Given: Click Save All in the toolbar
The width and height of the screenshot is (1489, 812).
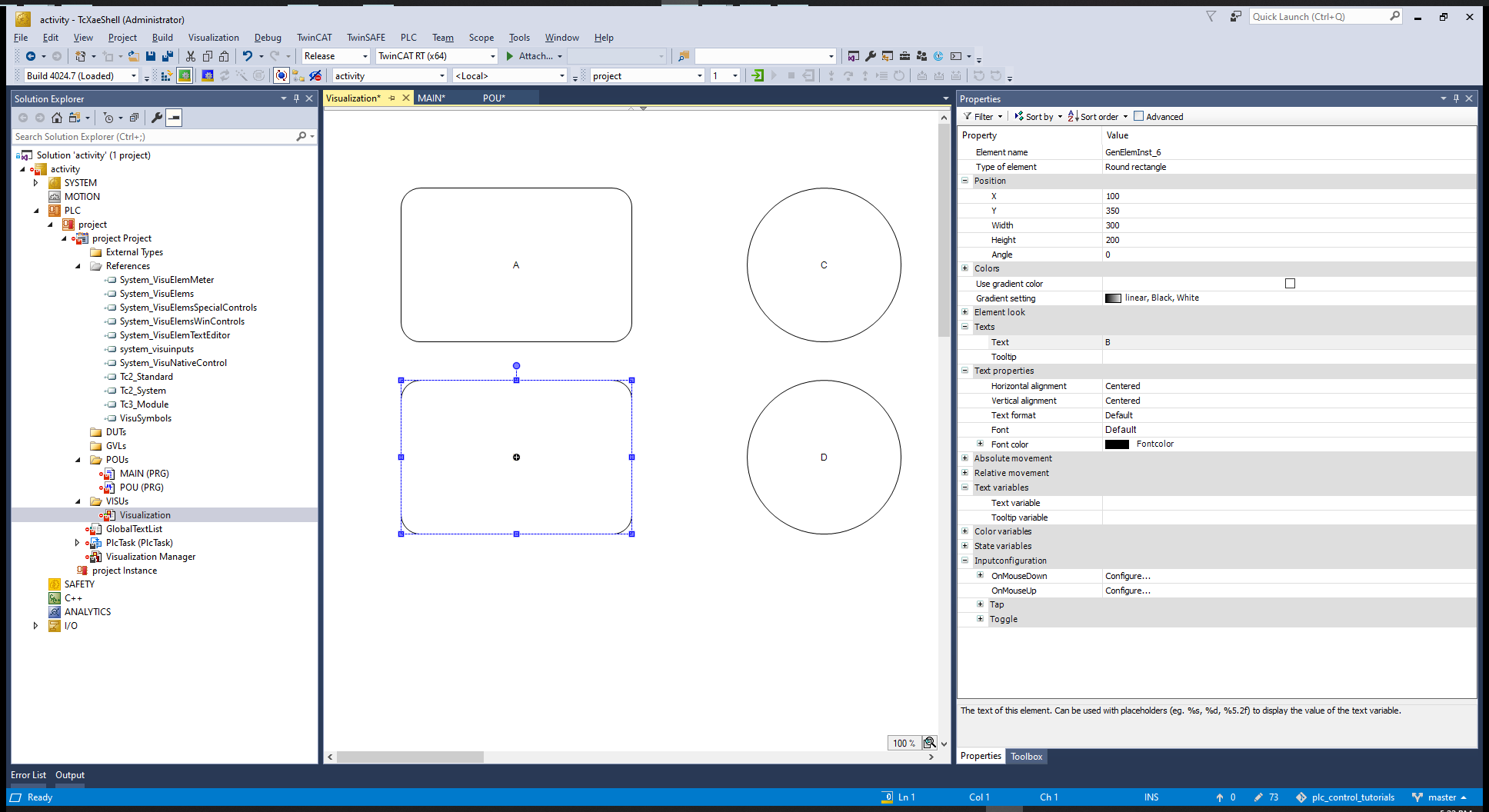Looking at the screenshot, I should point(167,56).
